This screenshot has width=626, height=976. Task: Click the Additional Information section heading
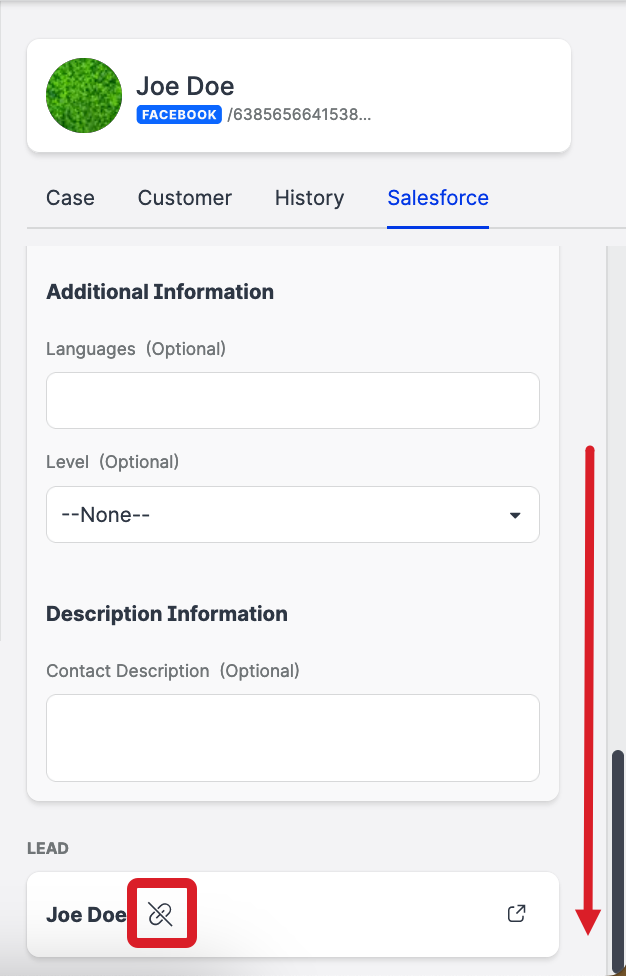tap(160, 292)
